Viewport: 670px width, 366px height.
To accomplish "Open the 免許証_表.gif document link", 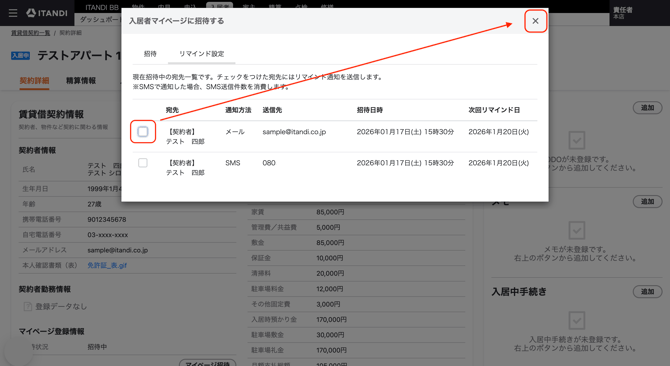I will (107, 265).
